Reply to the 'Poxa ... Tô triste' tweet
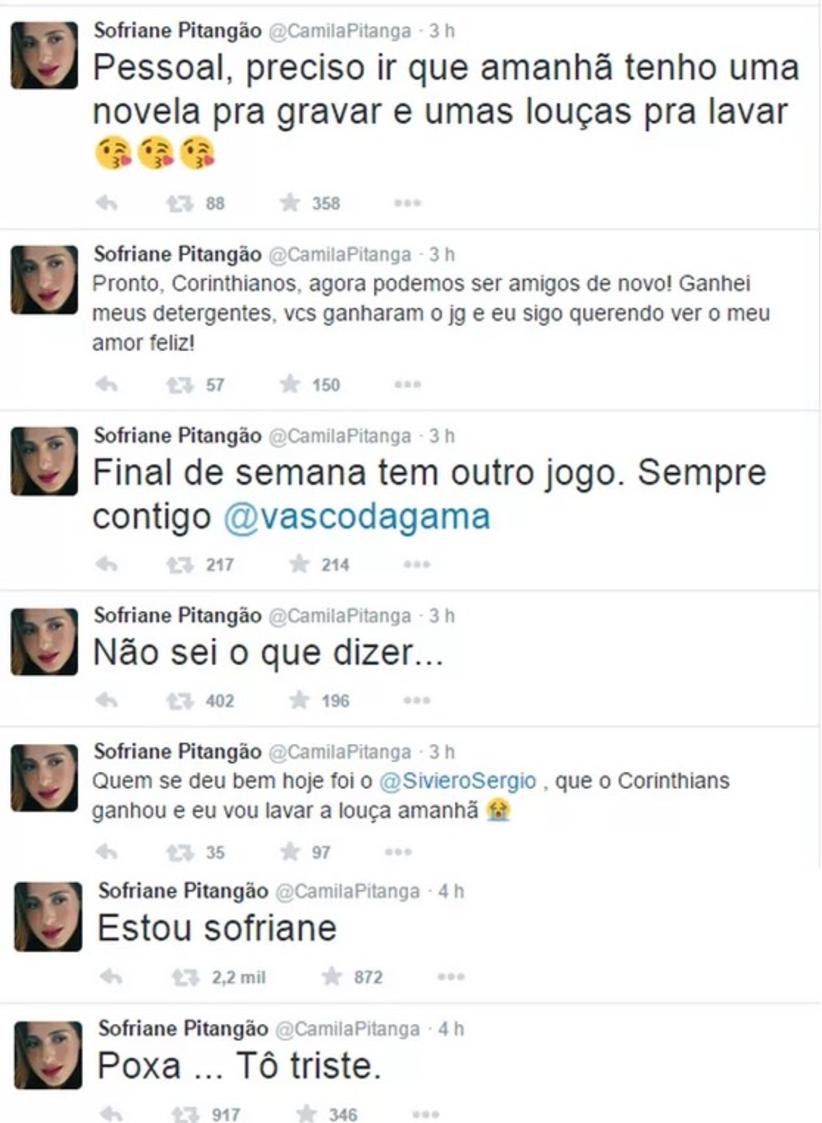The height and width of the screenshot is (1123, 822). click(x=111, y=1114)
